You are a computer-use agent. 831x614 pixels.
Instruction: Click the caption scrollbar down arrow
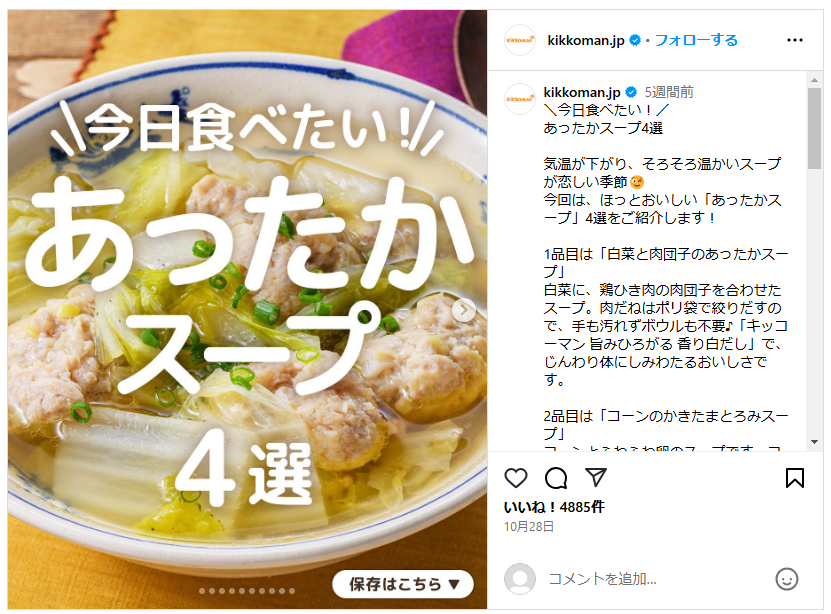(814, 442)
